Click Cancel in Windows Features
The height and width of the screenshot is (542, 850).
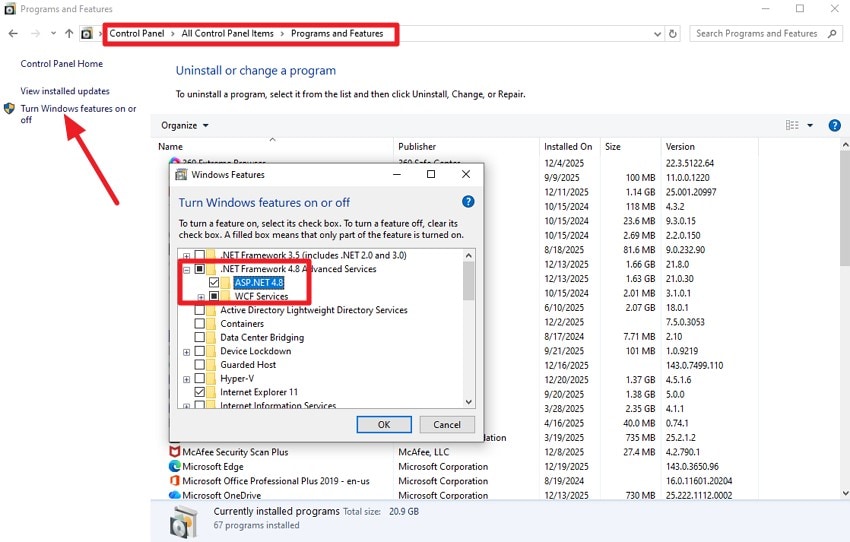click(x=447, y=424)
